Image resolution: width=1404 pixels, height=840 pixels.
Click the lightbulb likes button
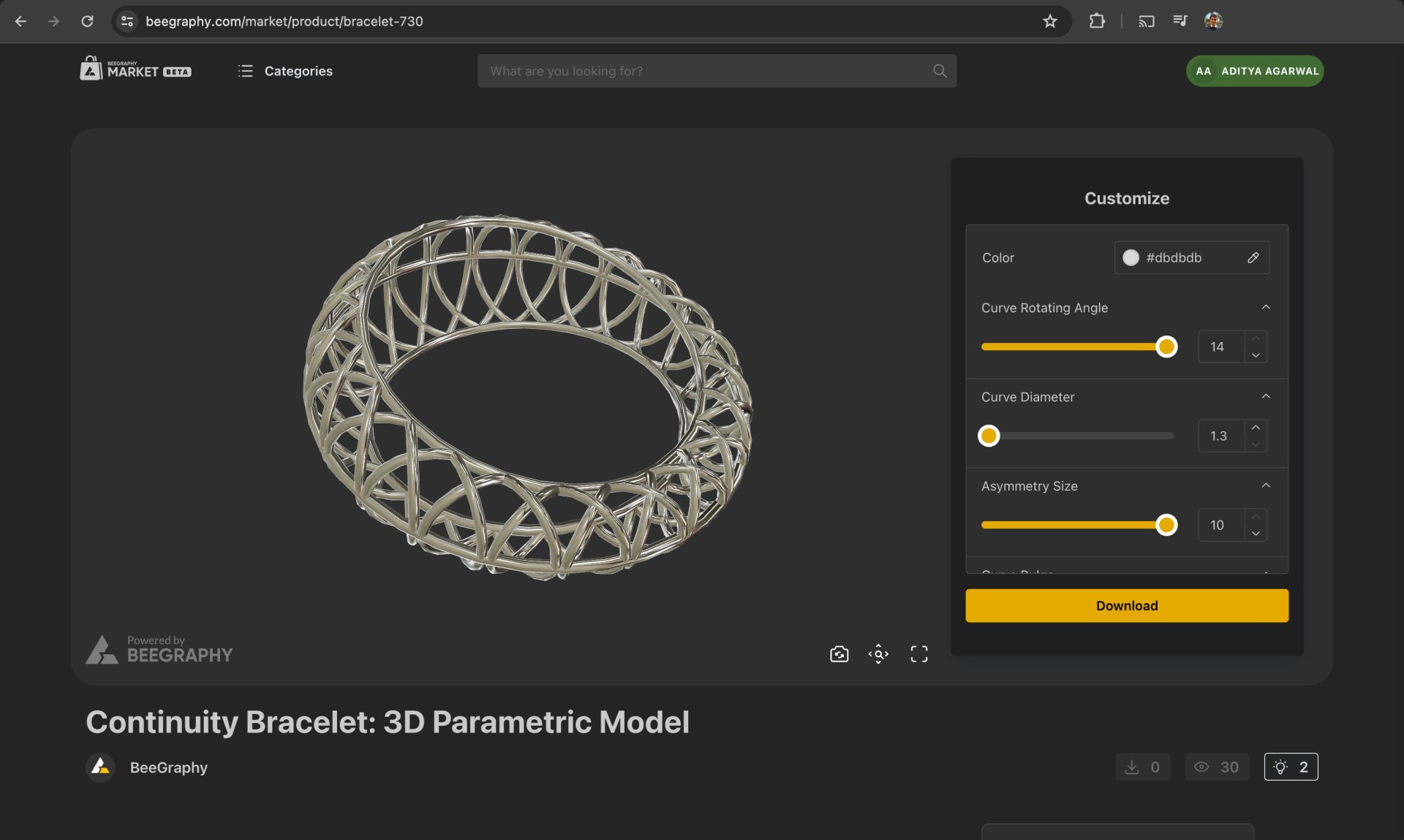point(1291,767)
